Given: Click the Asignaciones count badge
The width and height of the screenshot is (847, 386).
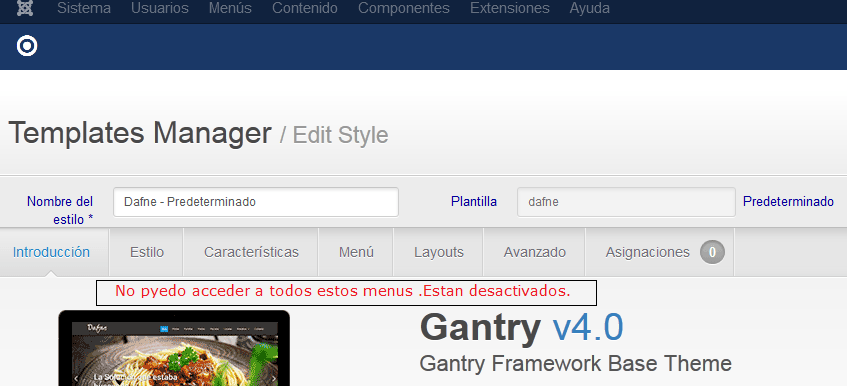Looking at the screenshot, I should point(712,252).
